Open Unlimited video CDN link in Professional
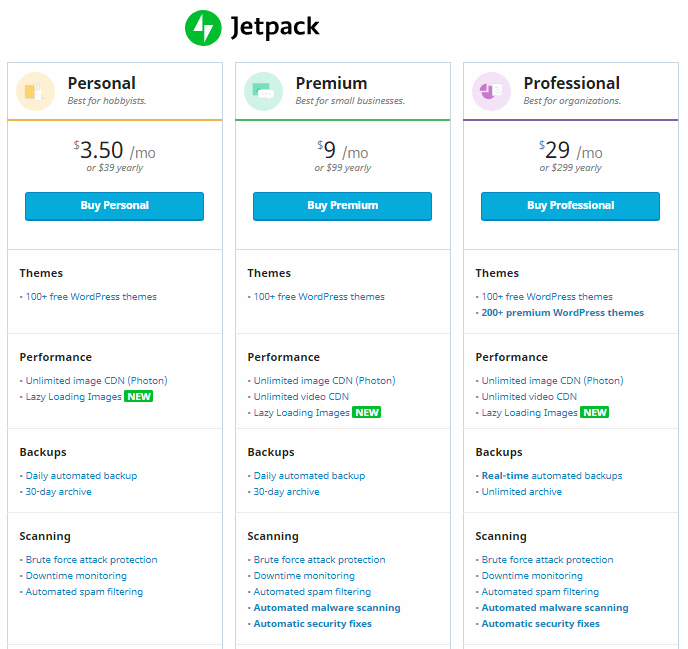The image size is (688, 649). click(x=529, y=397)
